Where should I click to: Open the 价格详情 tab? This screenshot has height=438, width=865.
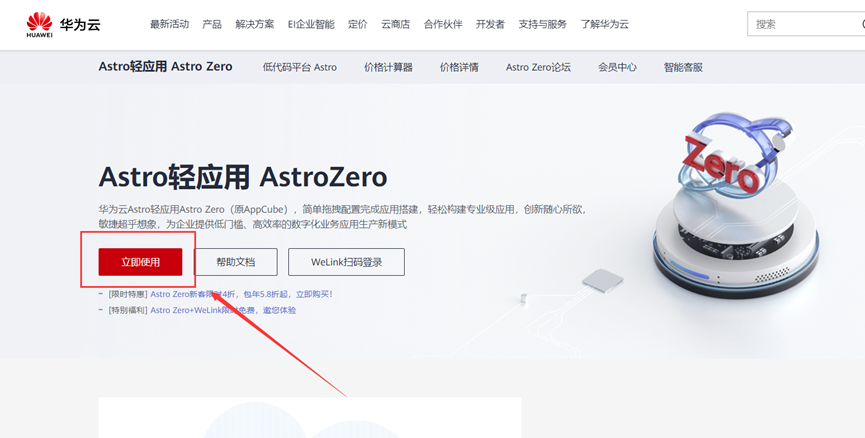click(459, 67)
